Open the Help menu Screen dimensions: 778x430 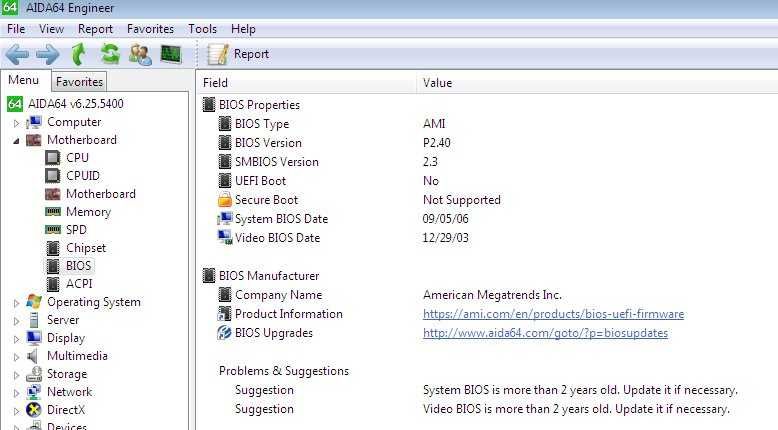(243, 29)
